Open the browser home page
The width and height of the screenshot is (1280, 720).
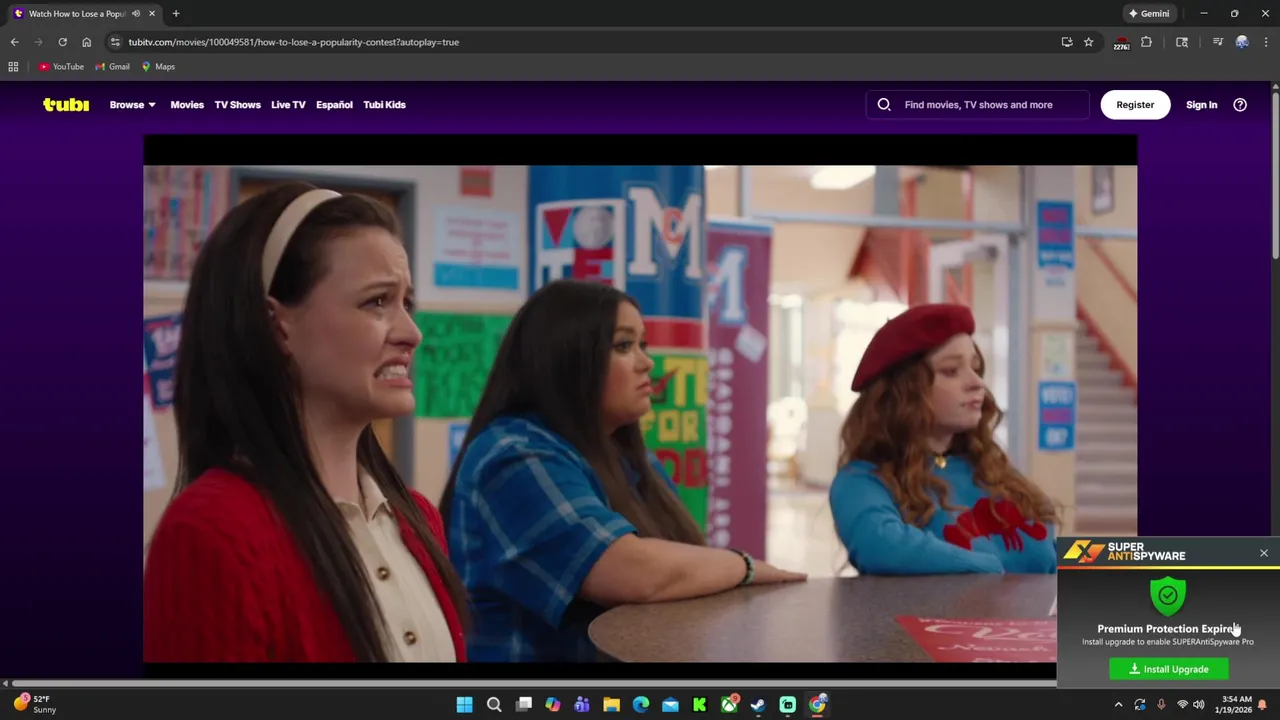tap(86, 42)
